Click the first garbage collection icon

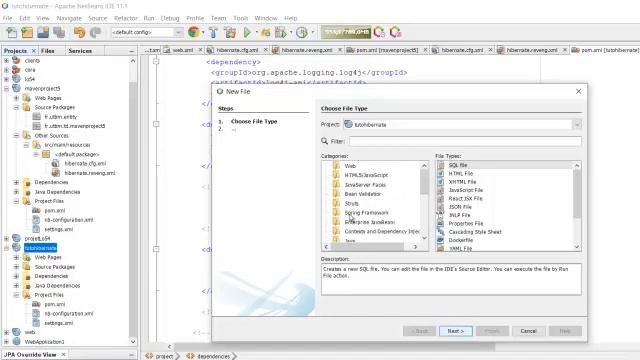tap(379, 32)
